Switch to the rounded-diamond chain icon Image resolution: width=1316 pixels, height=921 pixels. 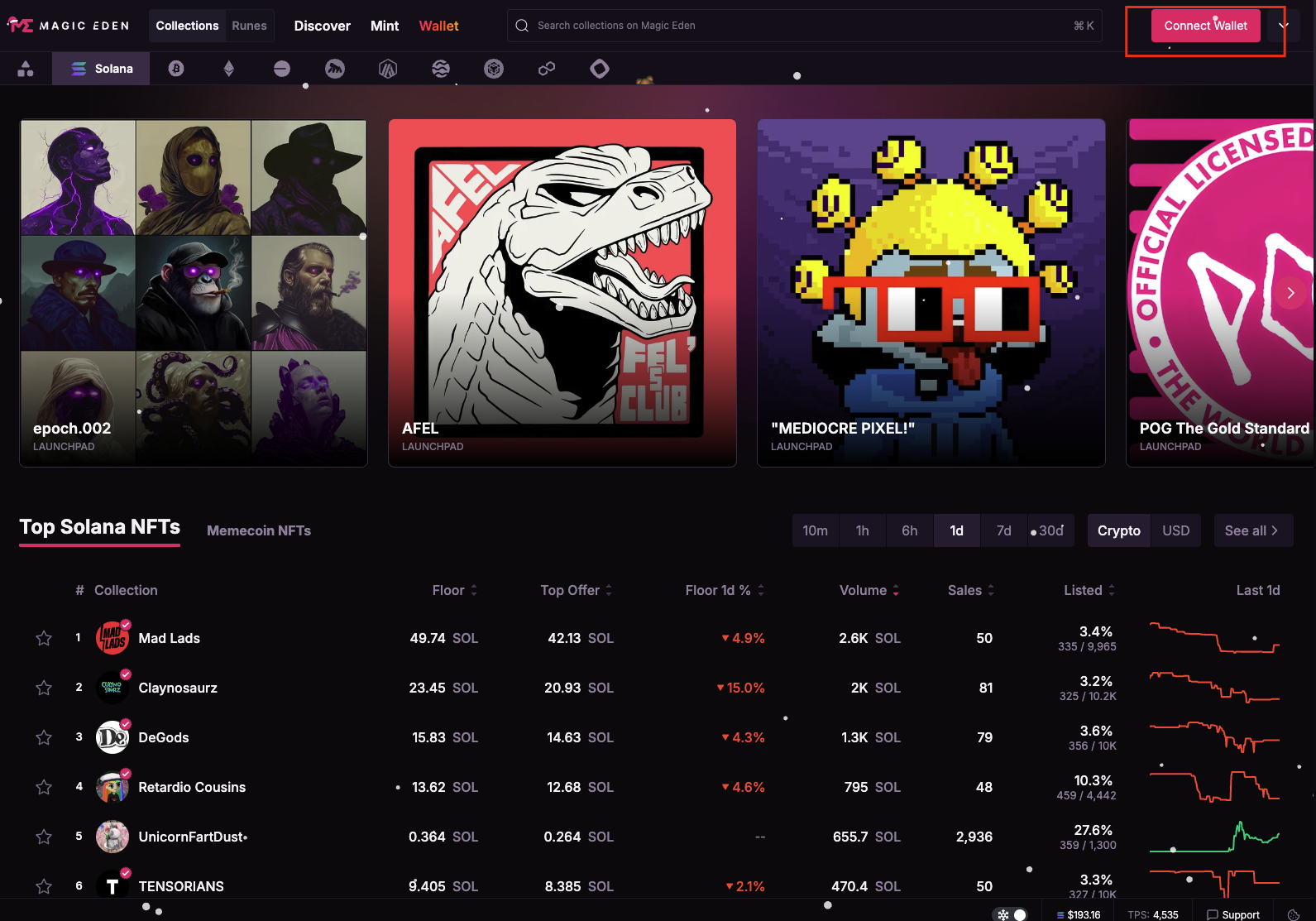tap(600, 69)
